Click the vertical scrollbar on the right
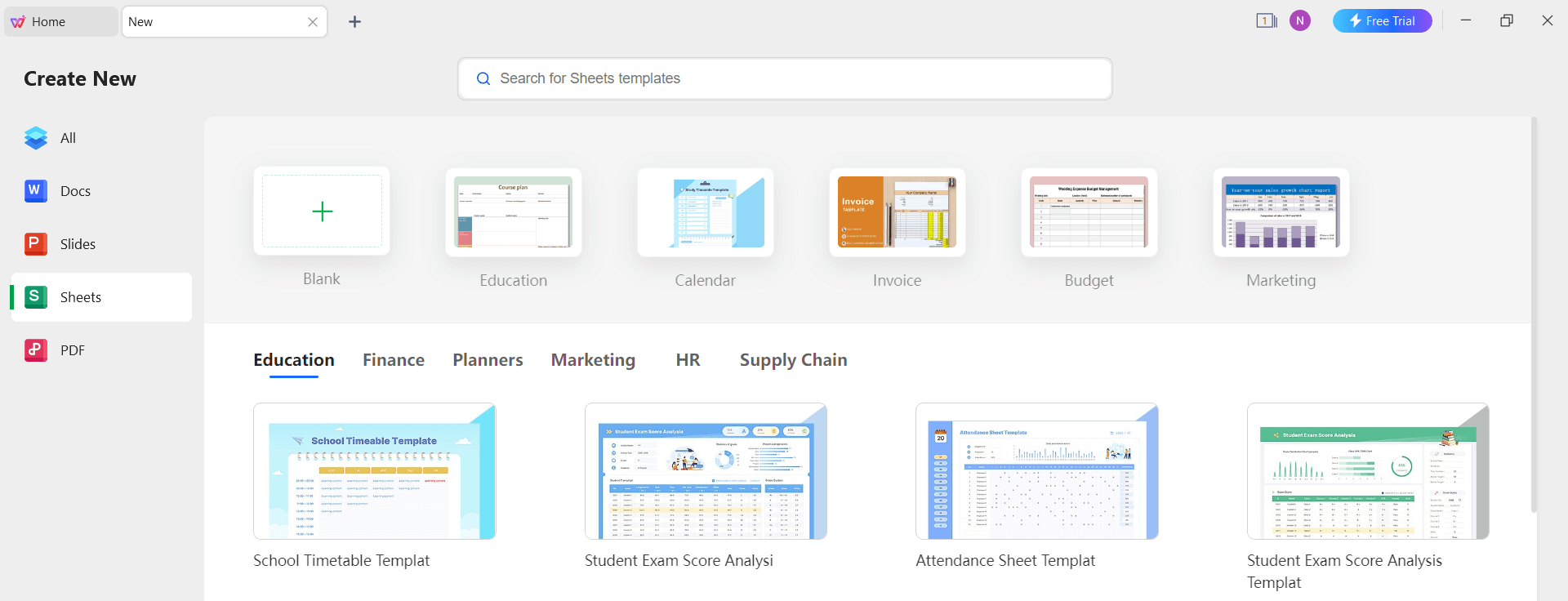Image resolution: width=1568 pixels, height=601 pixels. coord(1534,314)
